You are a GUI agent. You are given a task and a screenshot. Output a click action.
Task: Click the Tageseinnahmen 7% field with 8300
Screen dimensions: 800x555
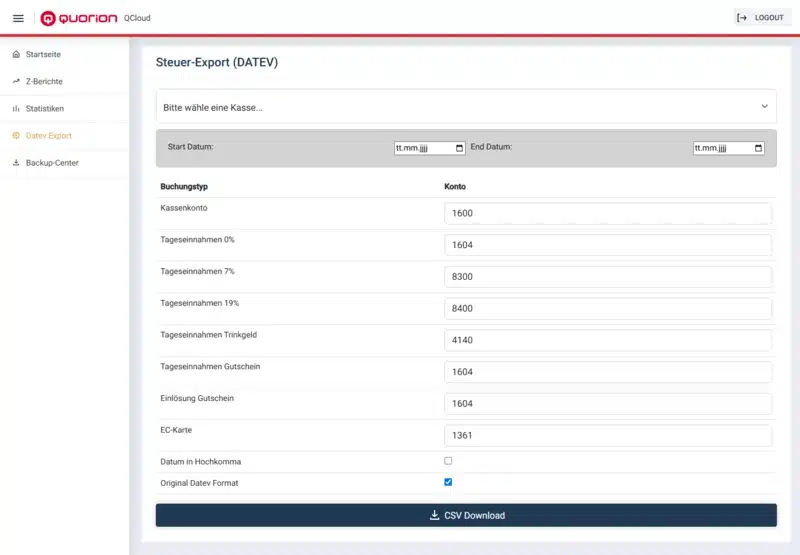pos(608,276)
